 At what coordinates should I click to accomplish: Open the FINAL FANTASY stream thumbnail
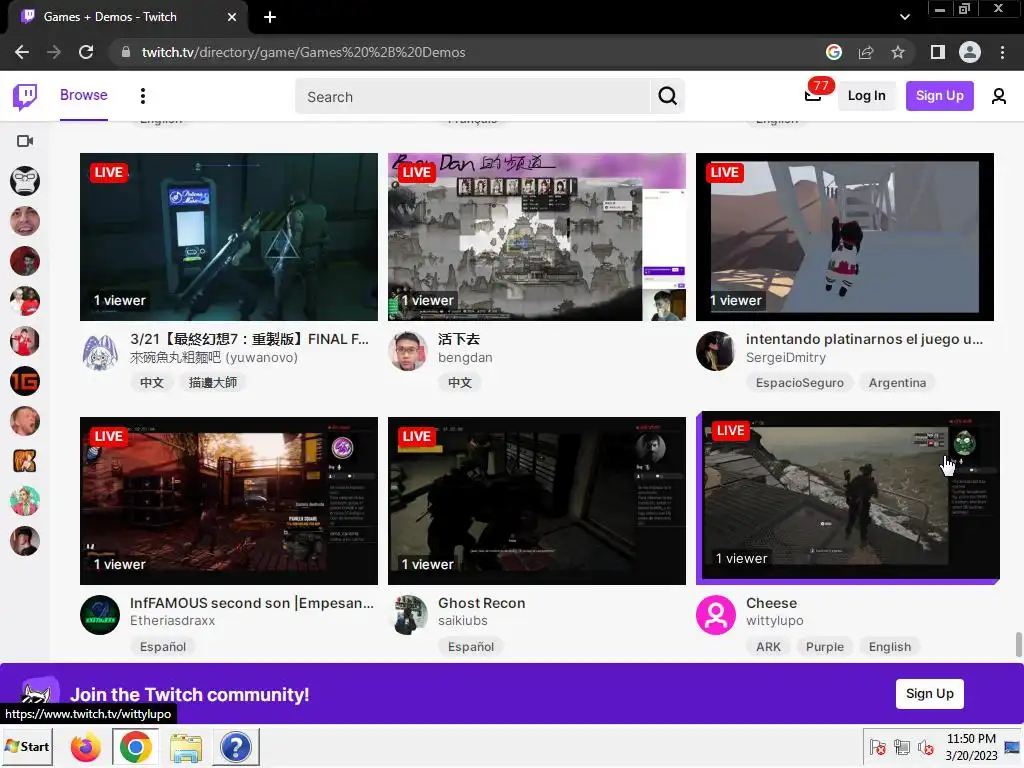229,237
